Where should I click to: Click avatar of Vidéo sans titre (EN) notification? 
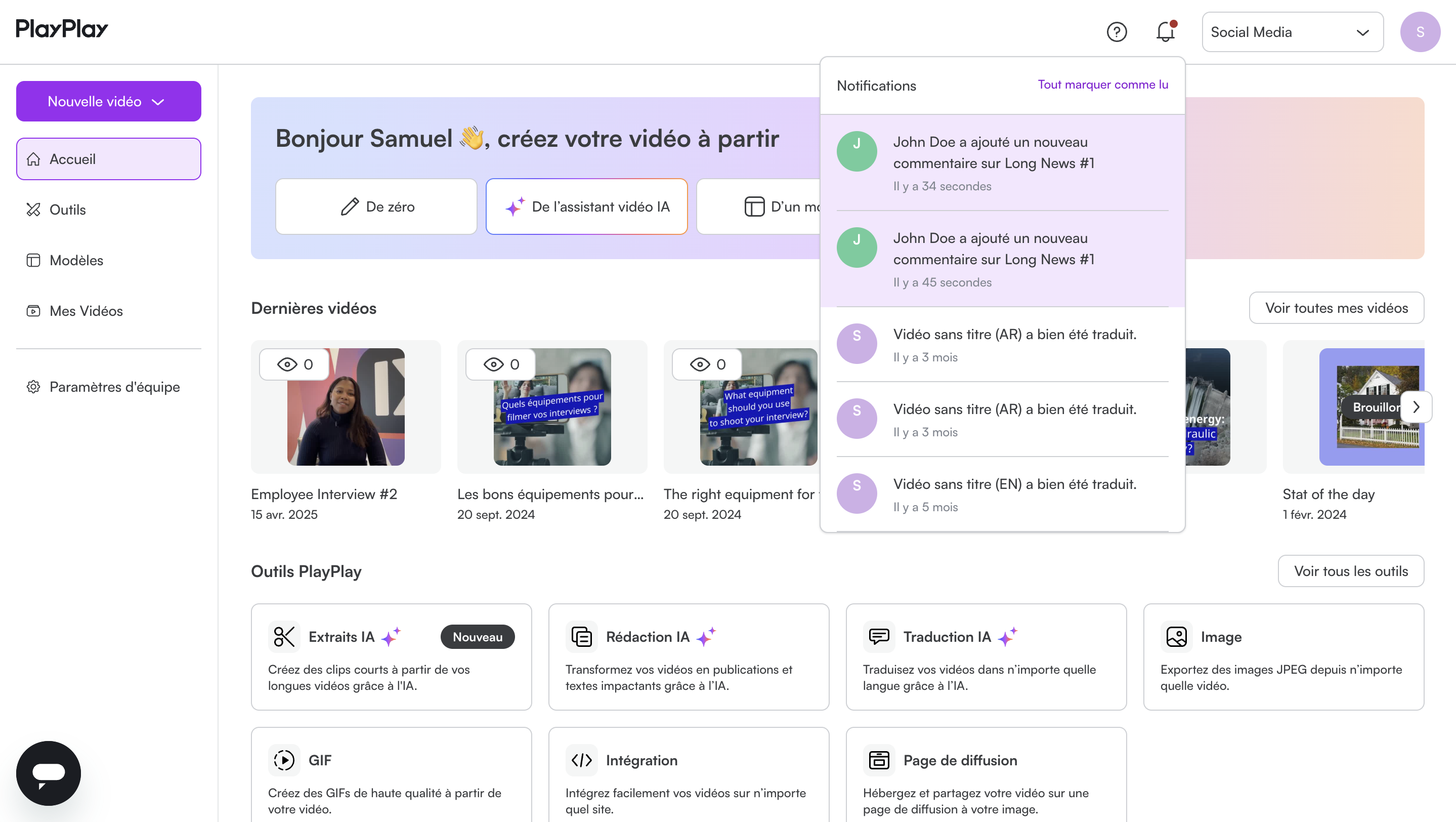(857, 494)
